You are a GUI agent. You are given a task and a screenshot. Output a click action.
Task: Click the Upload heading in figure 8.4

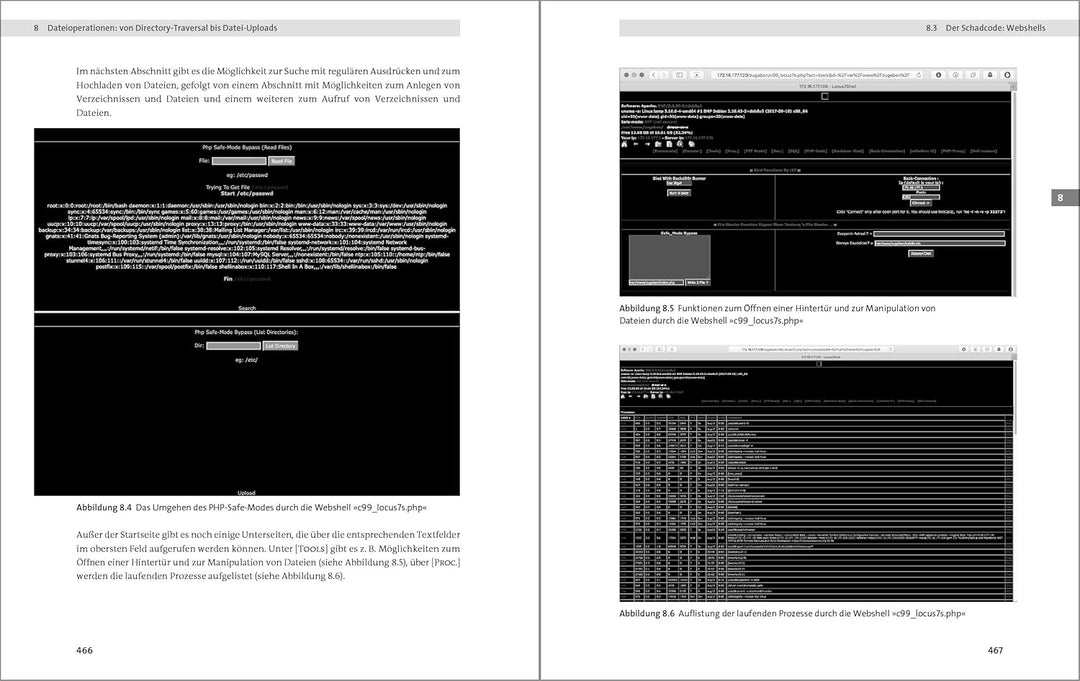click(247, 492)
